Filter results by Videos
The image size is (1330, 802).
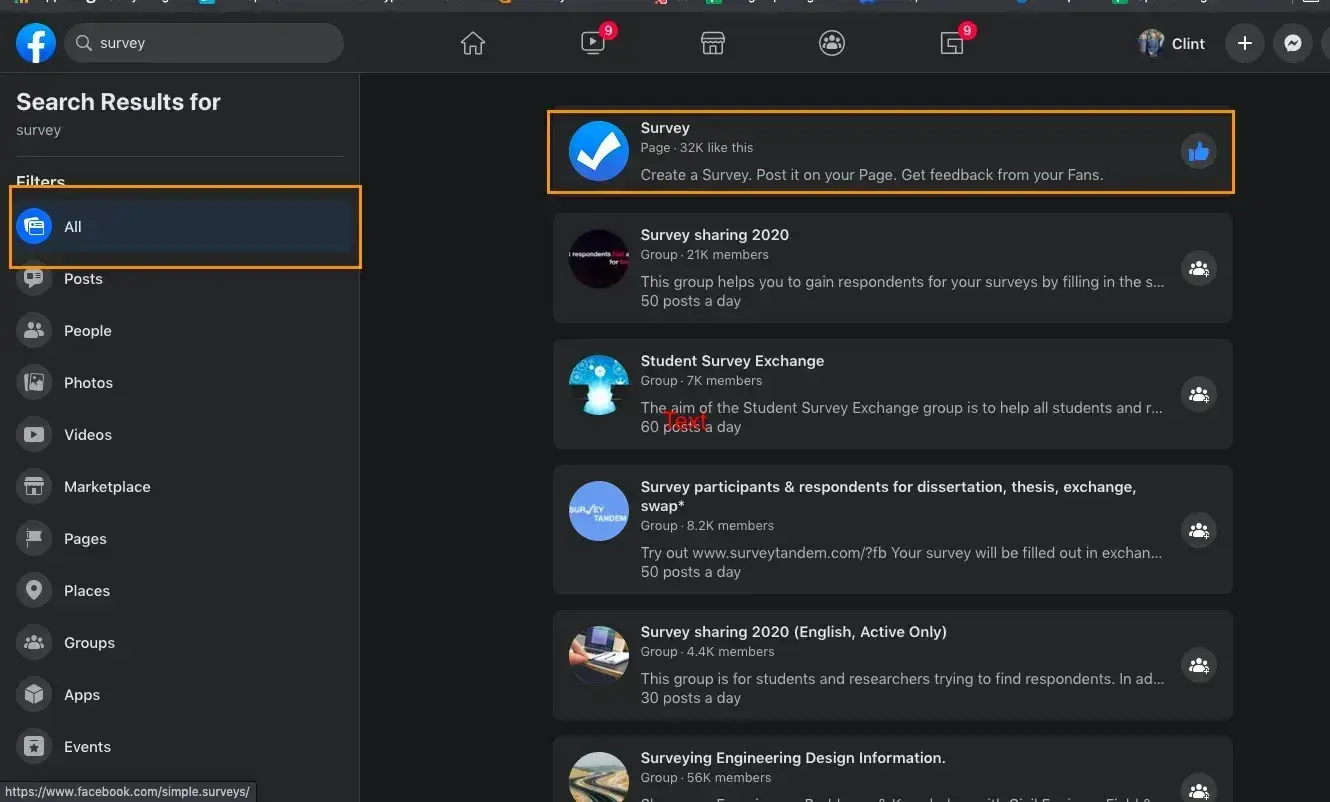tap(87, 435)
